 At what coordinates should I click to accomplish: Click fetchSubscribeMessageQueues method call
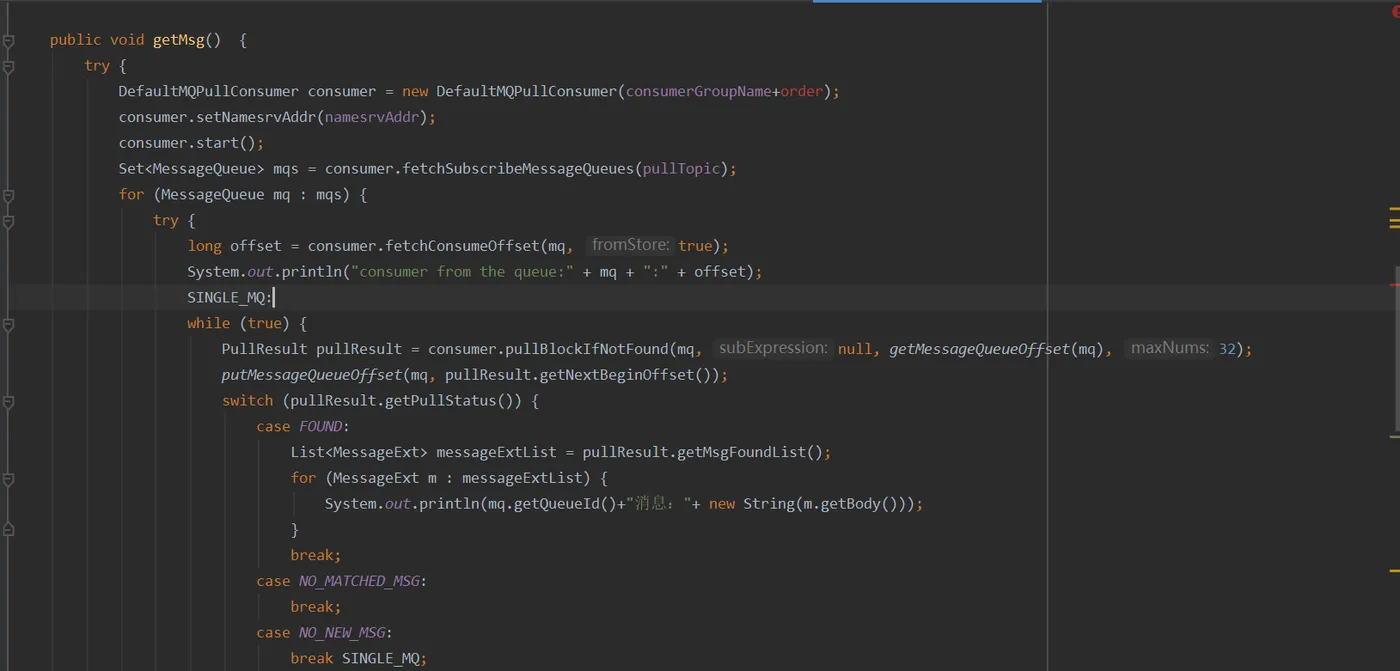518,168
